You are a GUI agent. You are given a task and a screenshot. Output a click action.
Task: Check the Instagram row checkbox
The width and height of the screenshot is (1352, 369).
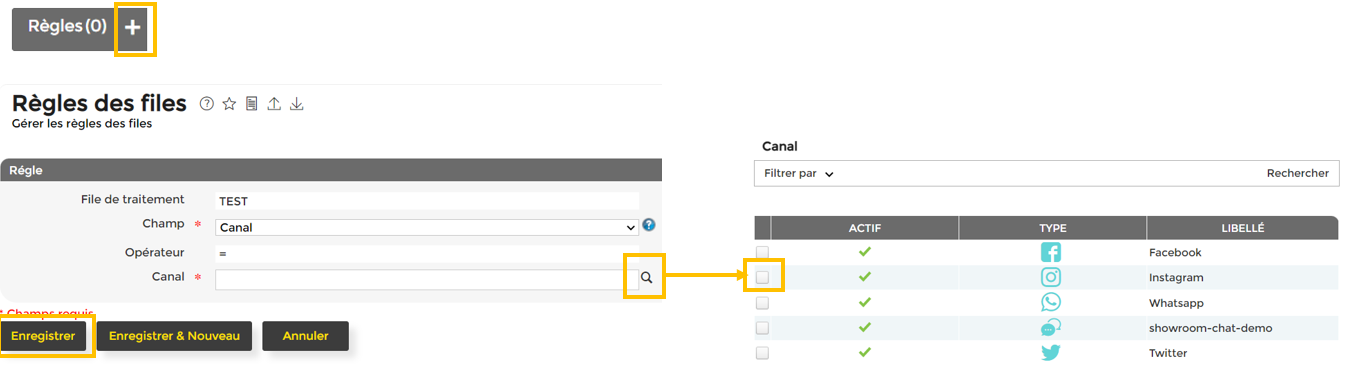point(763,277)
